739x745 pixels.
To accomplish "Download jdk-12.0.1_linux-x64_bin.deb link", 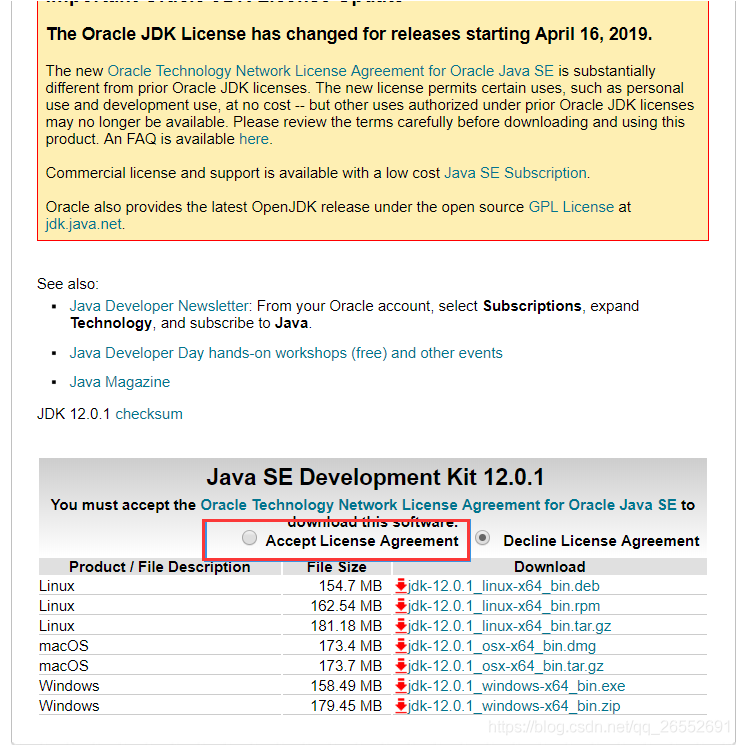I will (504, 586).
